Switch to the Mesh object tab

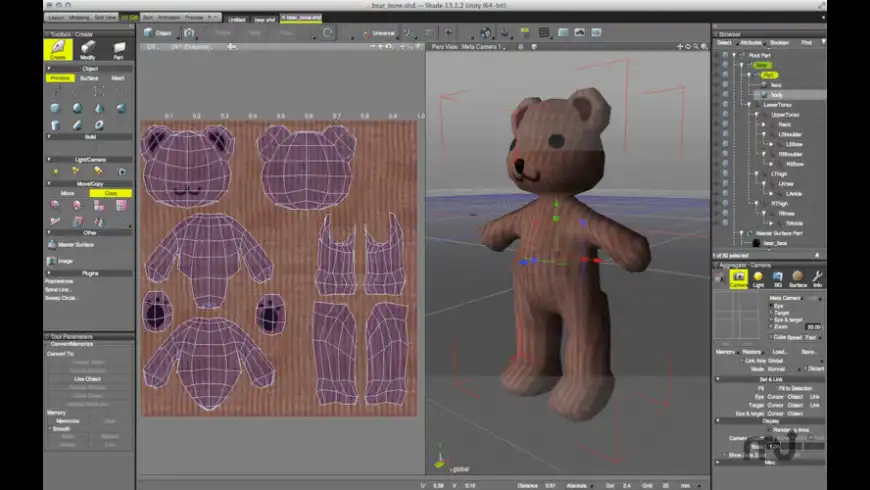pyautogui.click(x=118, y=77)
